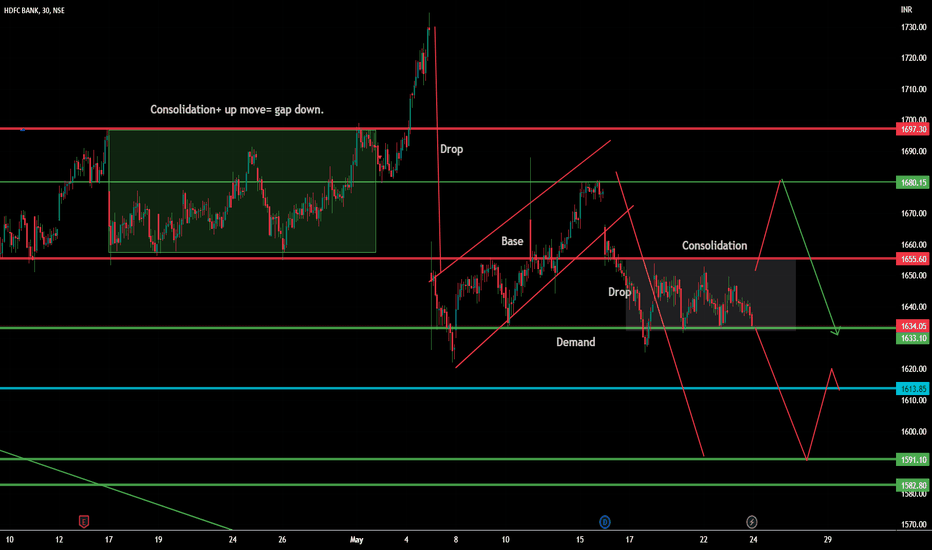Click the 1633.10 green price label

912,338
